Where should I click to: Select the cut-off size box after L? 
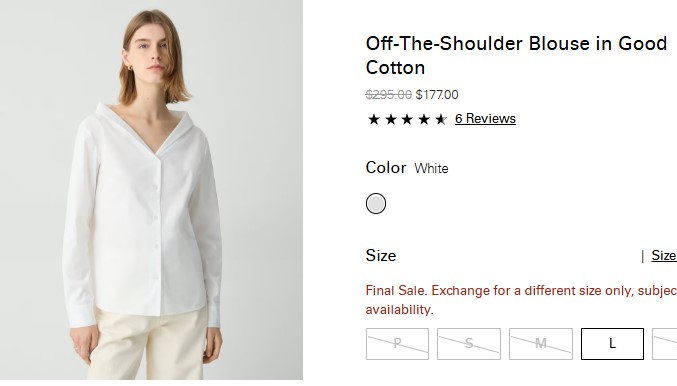coord(665,344)
